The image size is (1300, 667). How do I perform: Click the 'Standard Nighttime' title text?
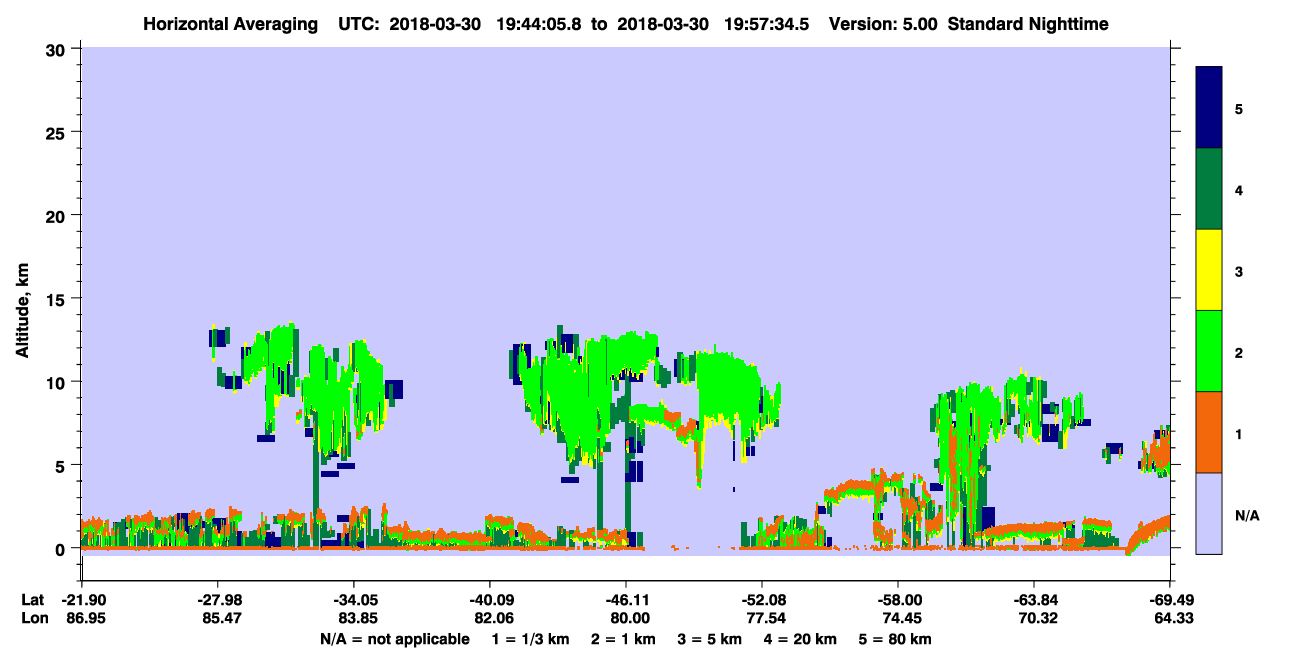coord(1028,23)
